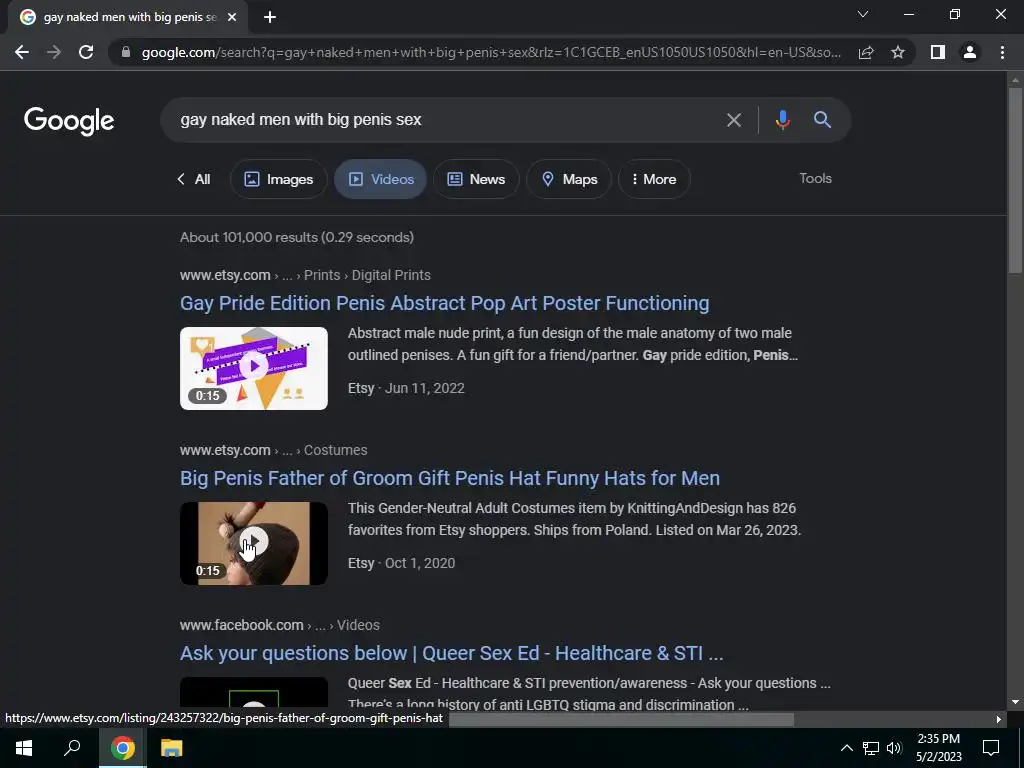This screenshot has width=1024, height=768.
Task: Open the taskbar clock and date
Action: tap(938, 748)
